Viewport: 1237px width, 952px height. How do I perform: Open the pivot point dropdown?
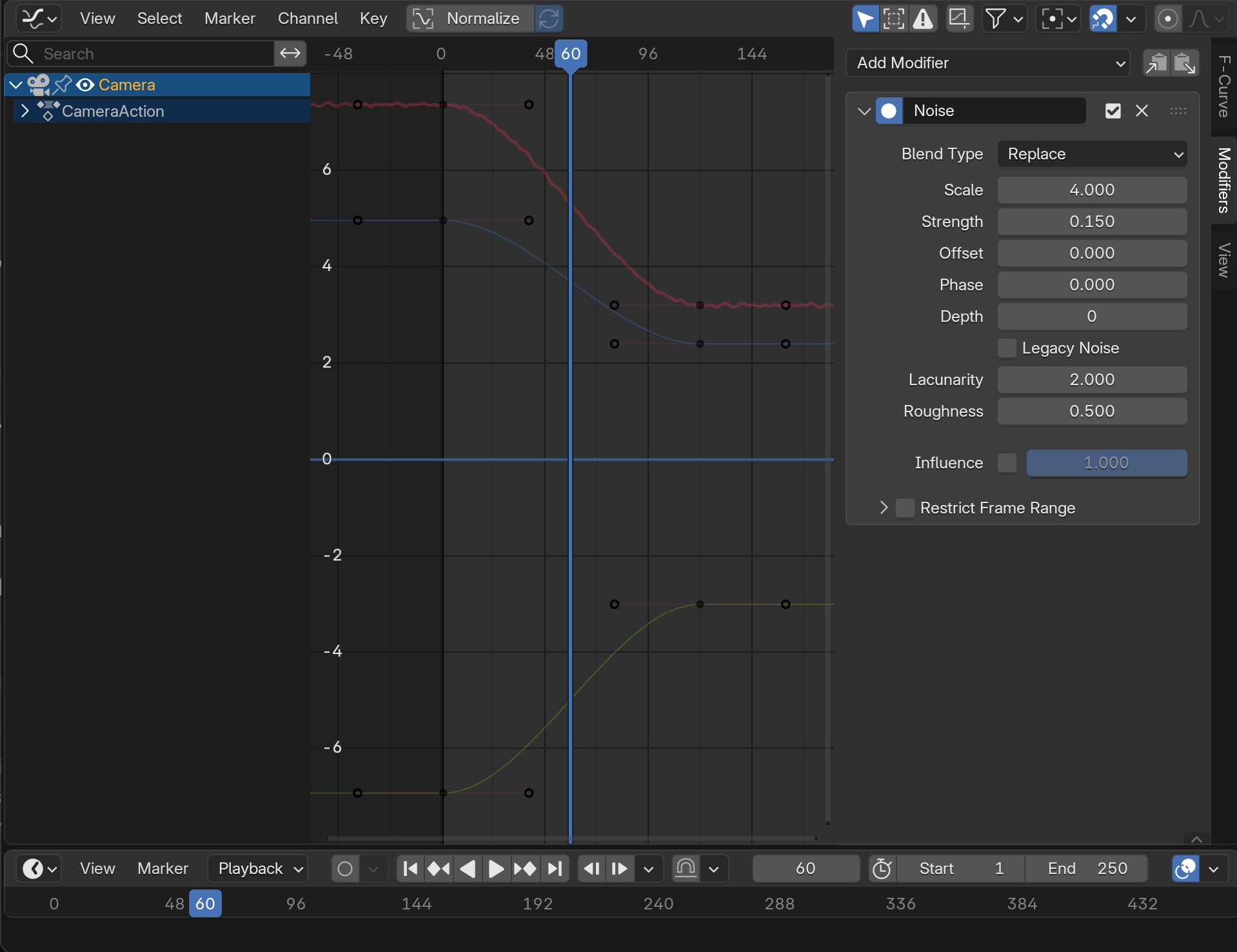1058,19
